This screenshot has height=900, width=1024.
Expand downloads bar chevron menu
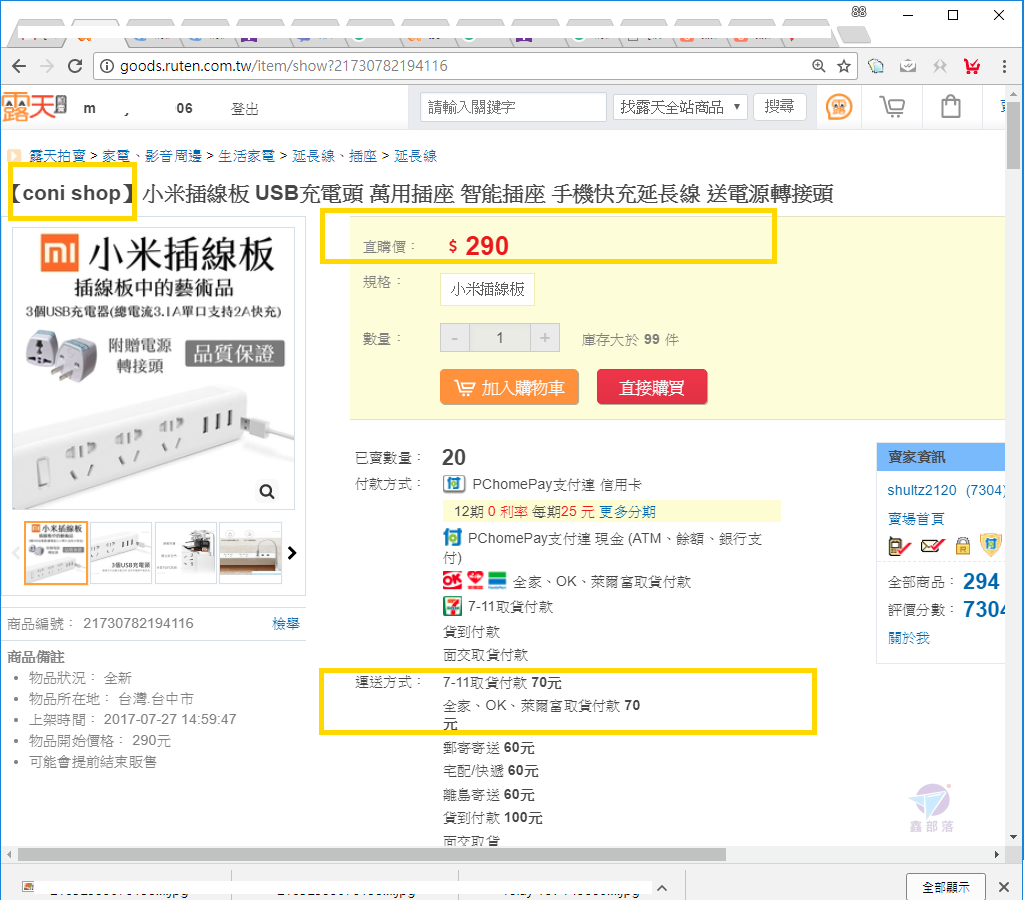point(662,887)
